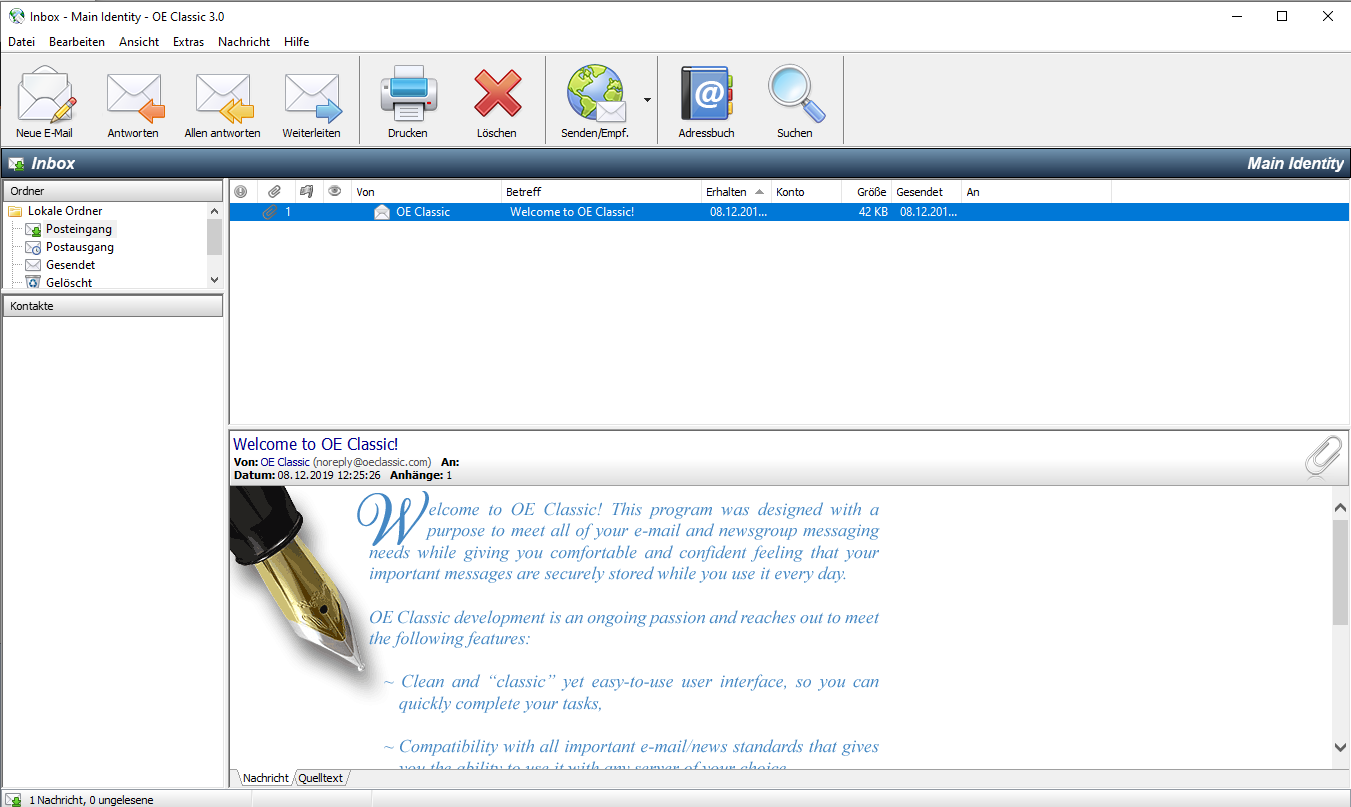
Task: Click the folder tree scroll down arrow
Action: pyautogui.click(x=214, y=281)
